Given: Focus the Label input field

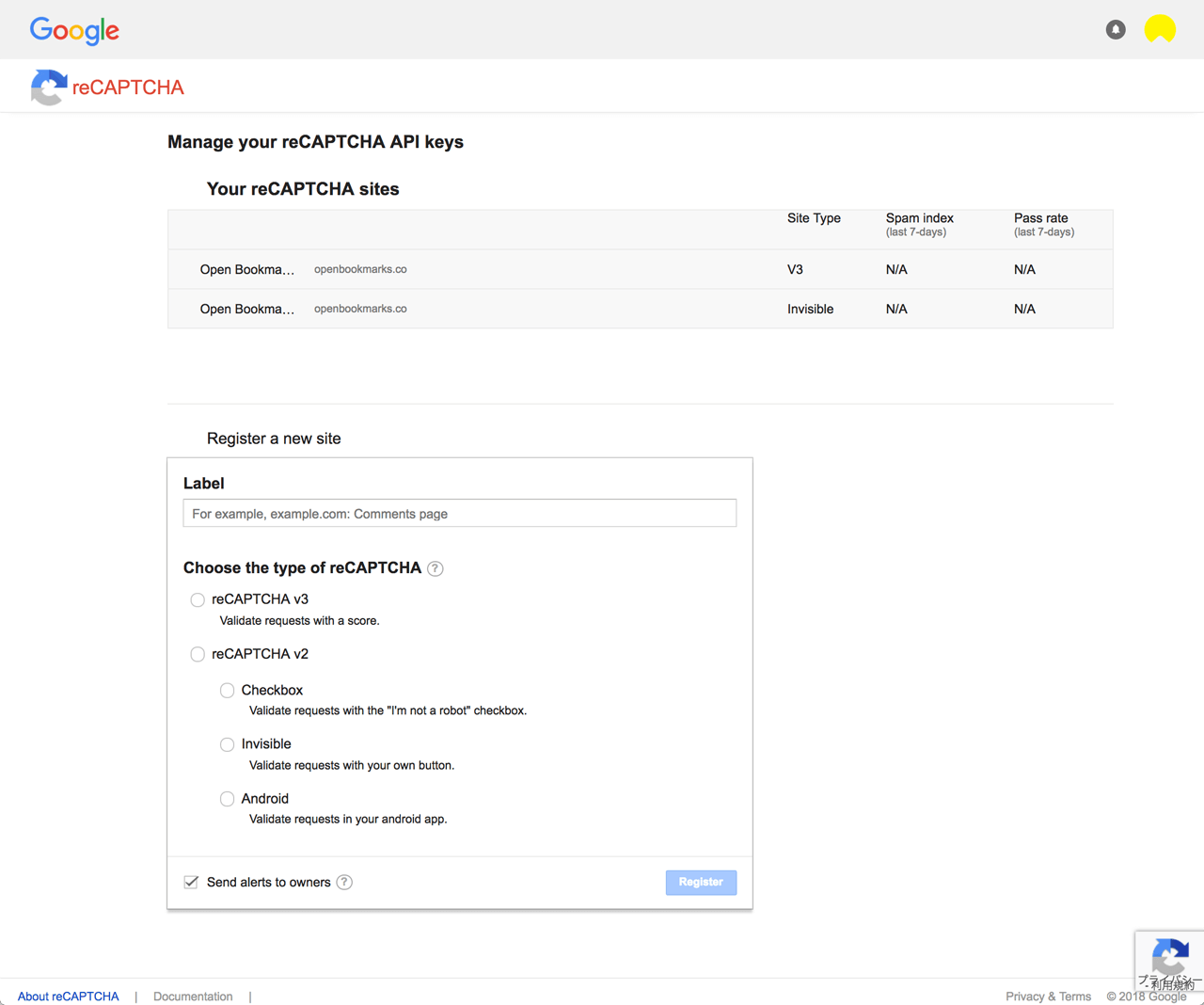Looking at the screenshot, I should 460,513.
